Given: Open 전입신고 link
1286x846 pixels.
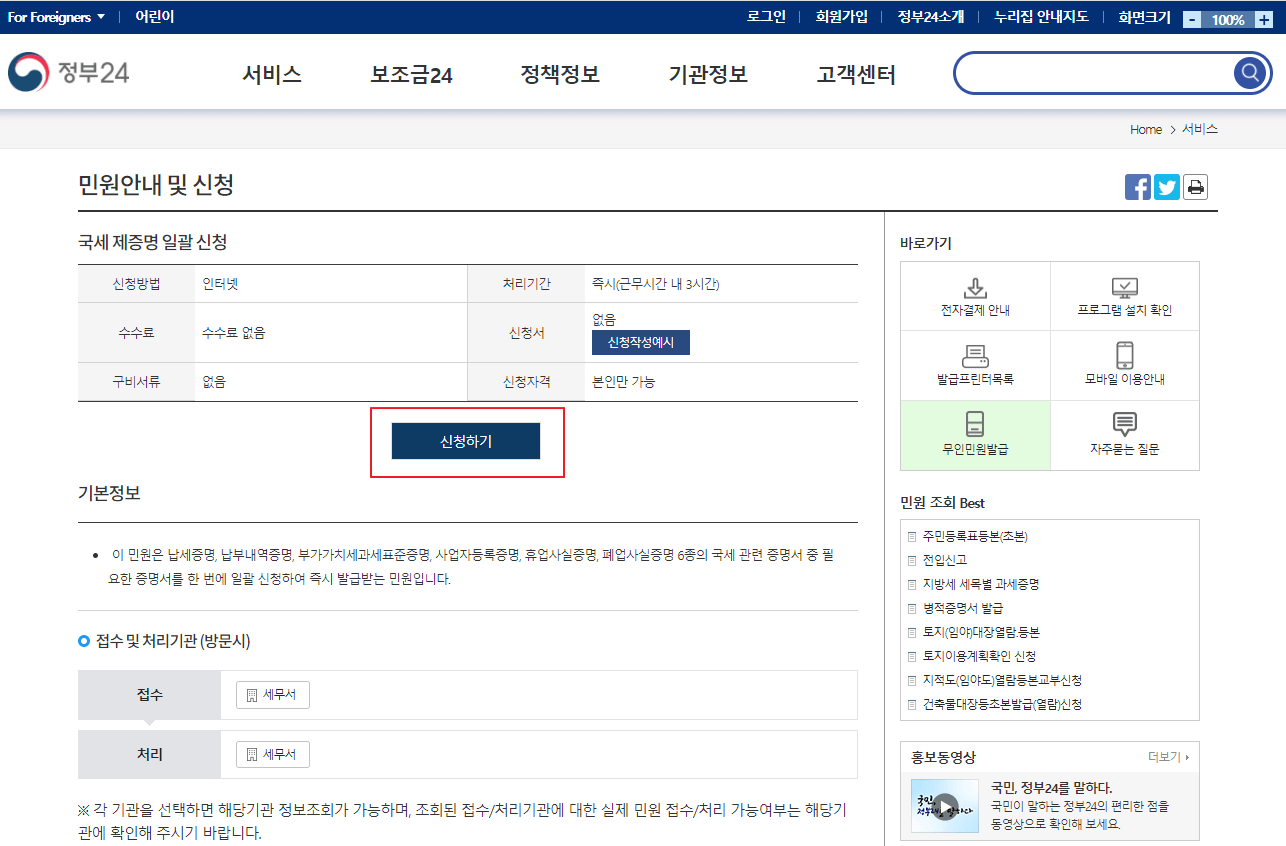Looking at the screenshot, I should [x=946, y=560].
